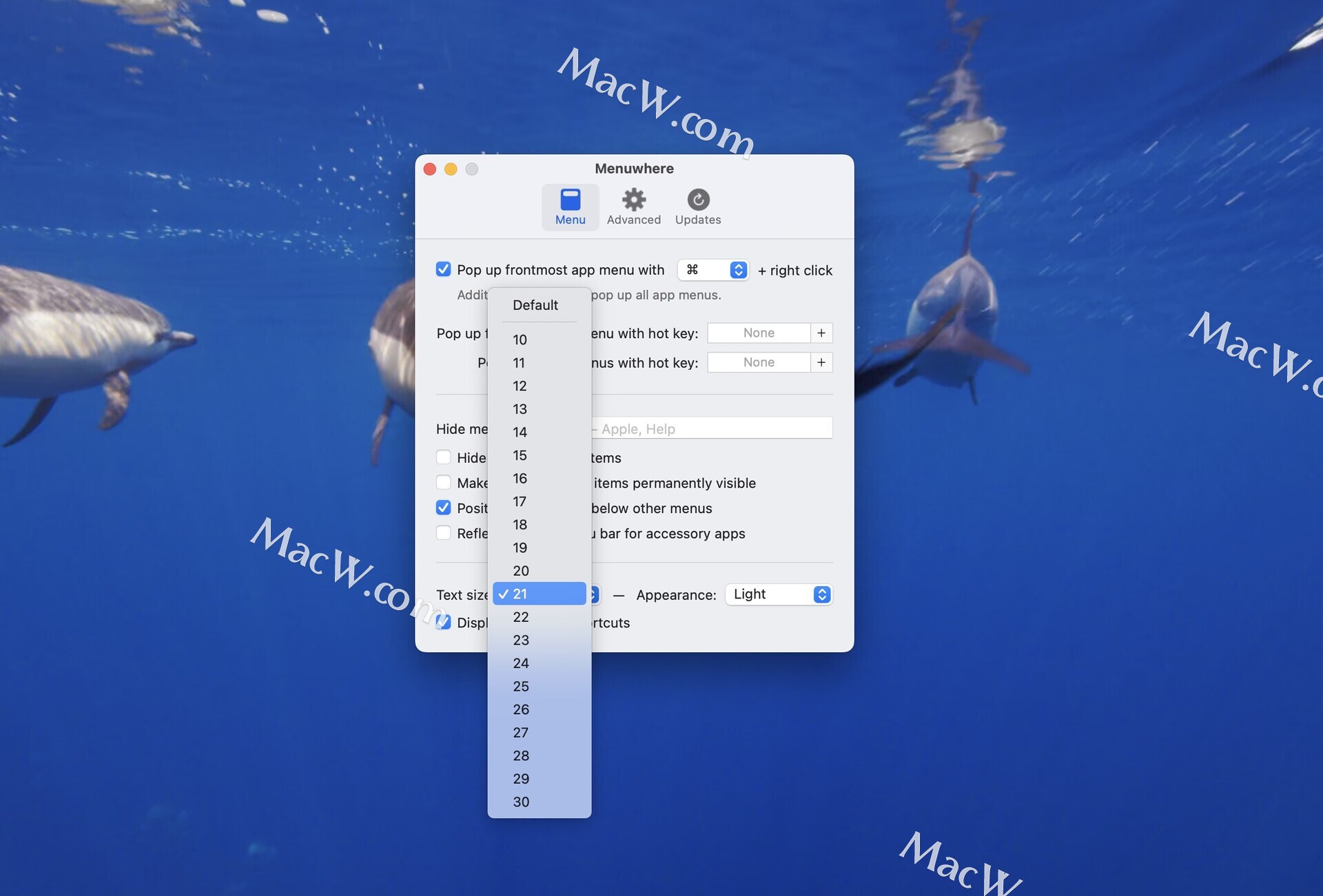Toggle the Reflect bar for accessory apps checkbox
Image resolution: width=1323 pixels, height=896 pixels.
443,533
